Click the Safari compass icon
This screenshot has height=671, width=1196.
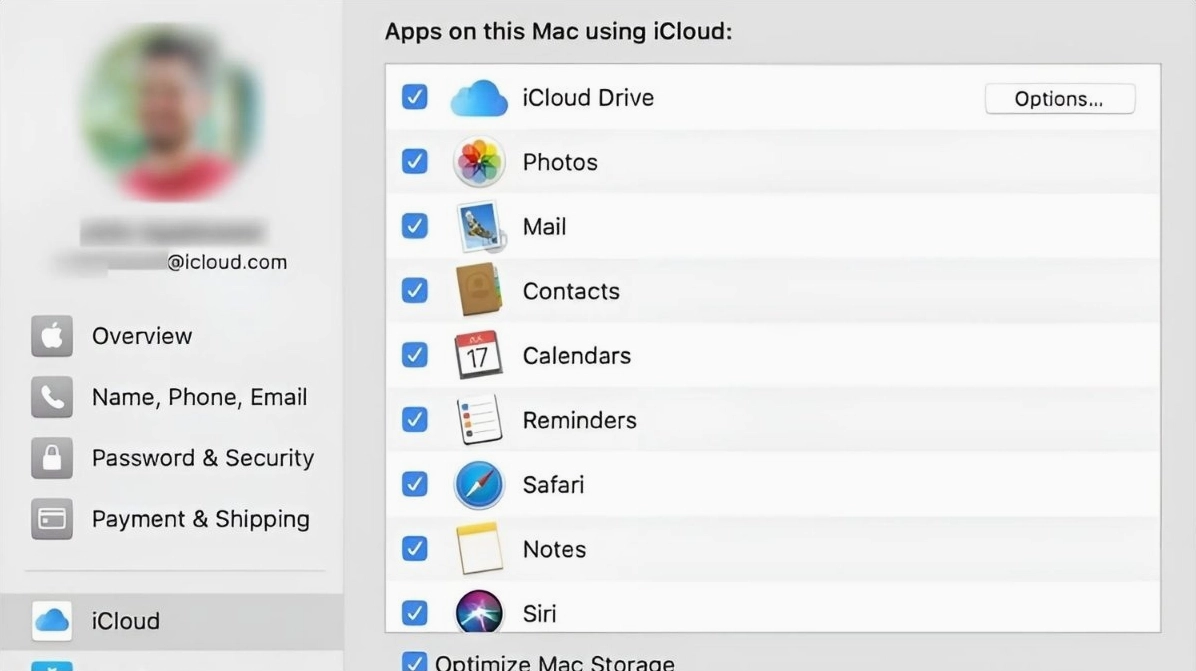[479, 484]
